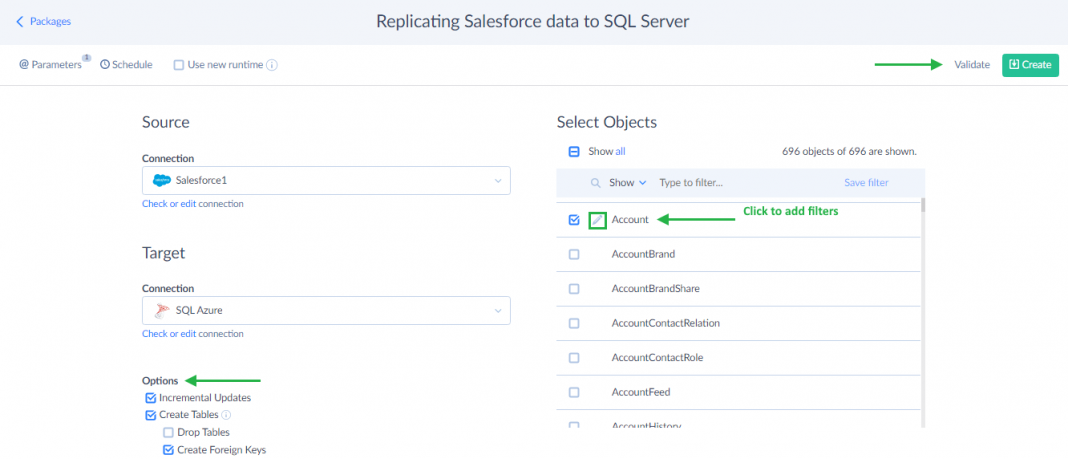
Task: Click the pencil filter icon beside Account
Action: point(597,220)
